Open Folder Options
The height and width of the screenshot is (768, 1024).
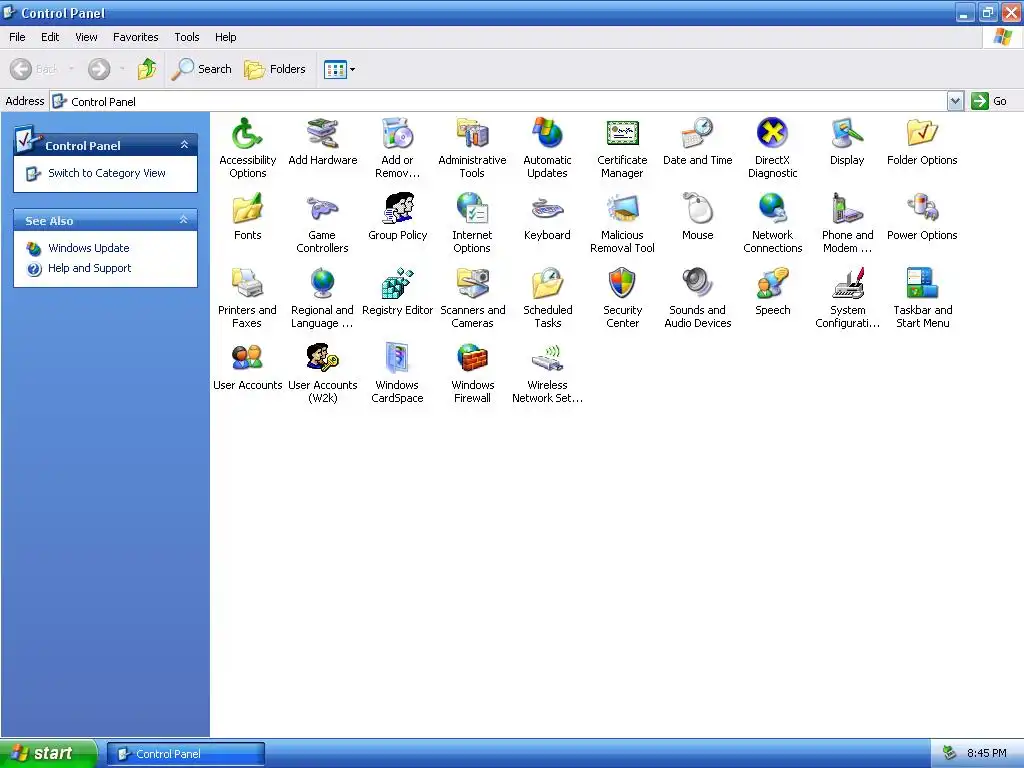pyautogui.click(x=922, y=142)
